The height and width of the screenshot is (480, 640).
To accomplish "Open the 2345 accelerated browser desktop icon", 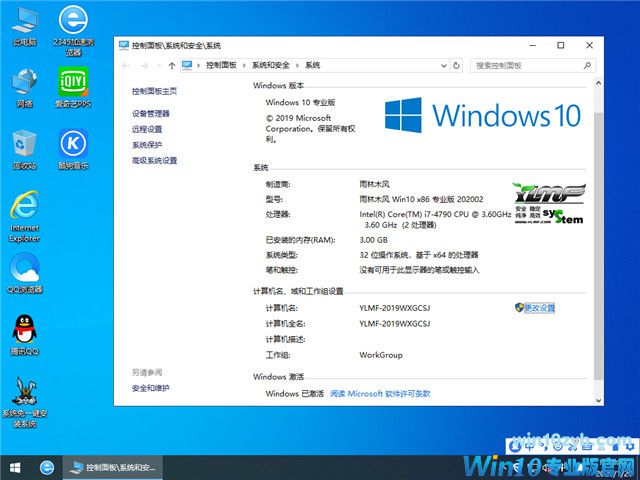I will point(73,29).
